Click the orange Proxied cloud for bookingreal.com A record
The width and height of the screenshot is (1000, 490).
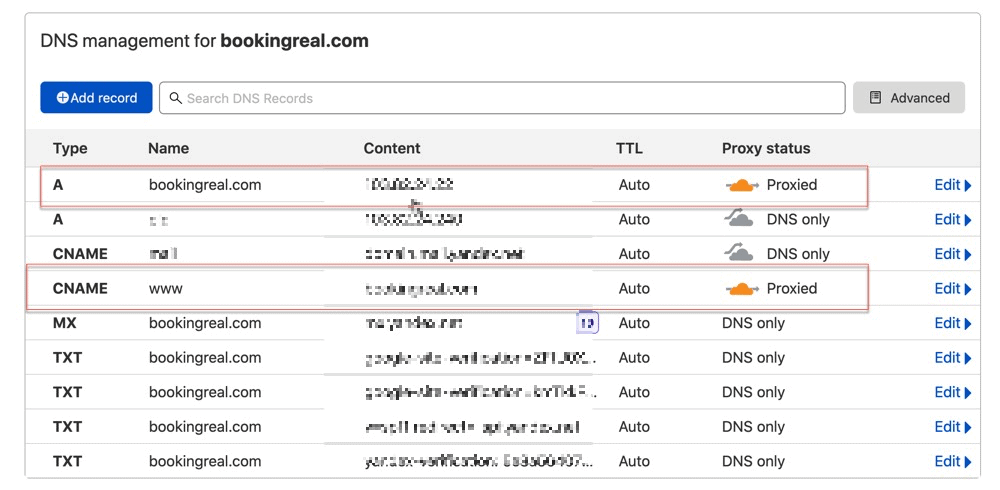click(742, 186)
